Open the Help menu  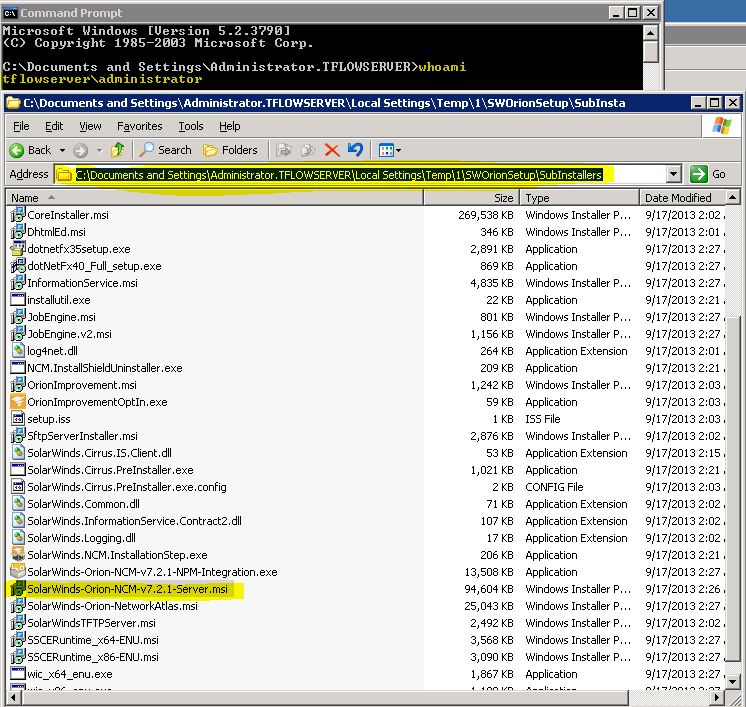230,126
